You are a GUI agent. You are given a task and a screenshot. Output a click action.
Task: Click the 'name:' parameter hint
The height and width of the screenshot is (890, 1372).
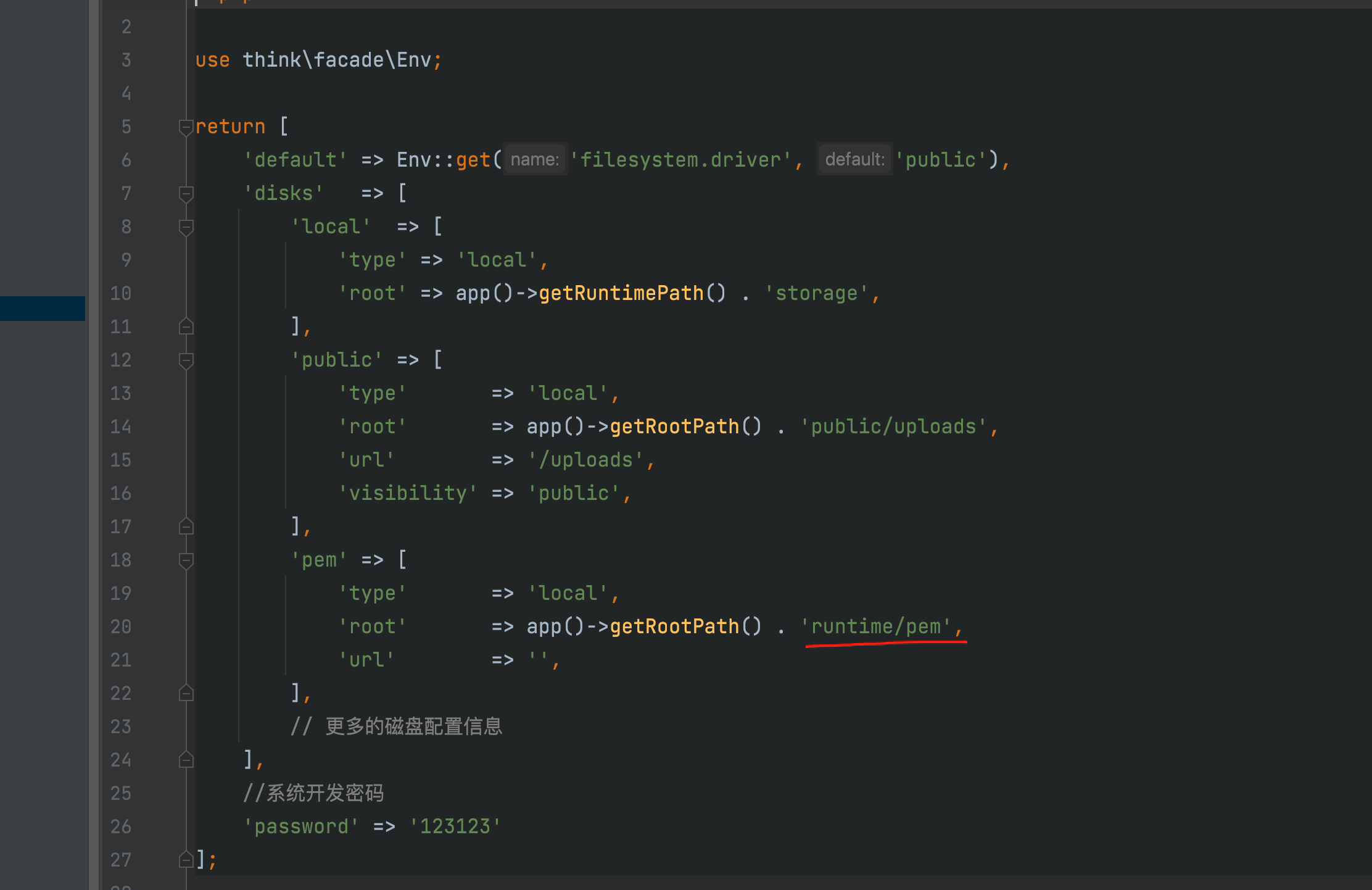(534, 160)
